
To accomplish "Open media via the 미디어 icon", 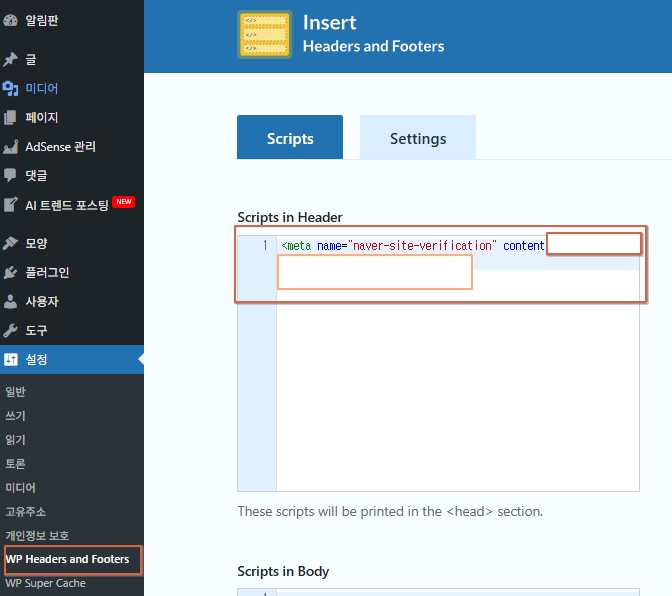I will [11, 88].
